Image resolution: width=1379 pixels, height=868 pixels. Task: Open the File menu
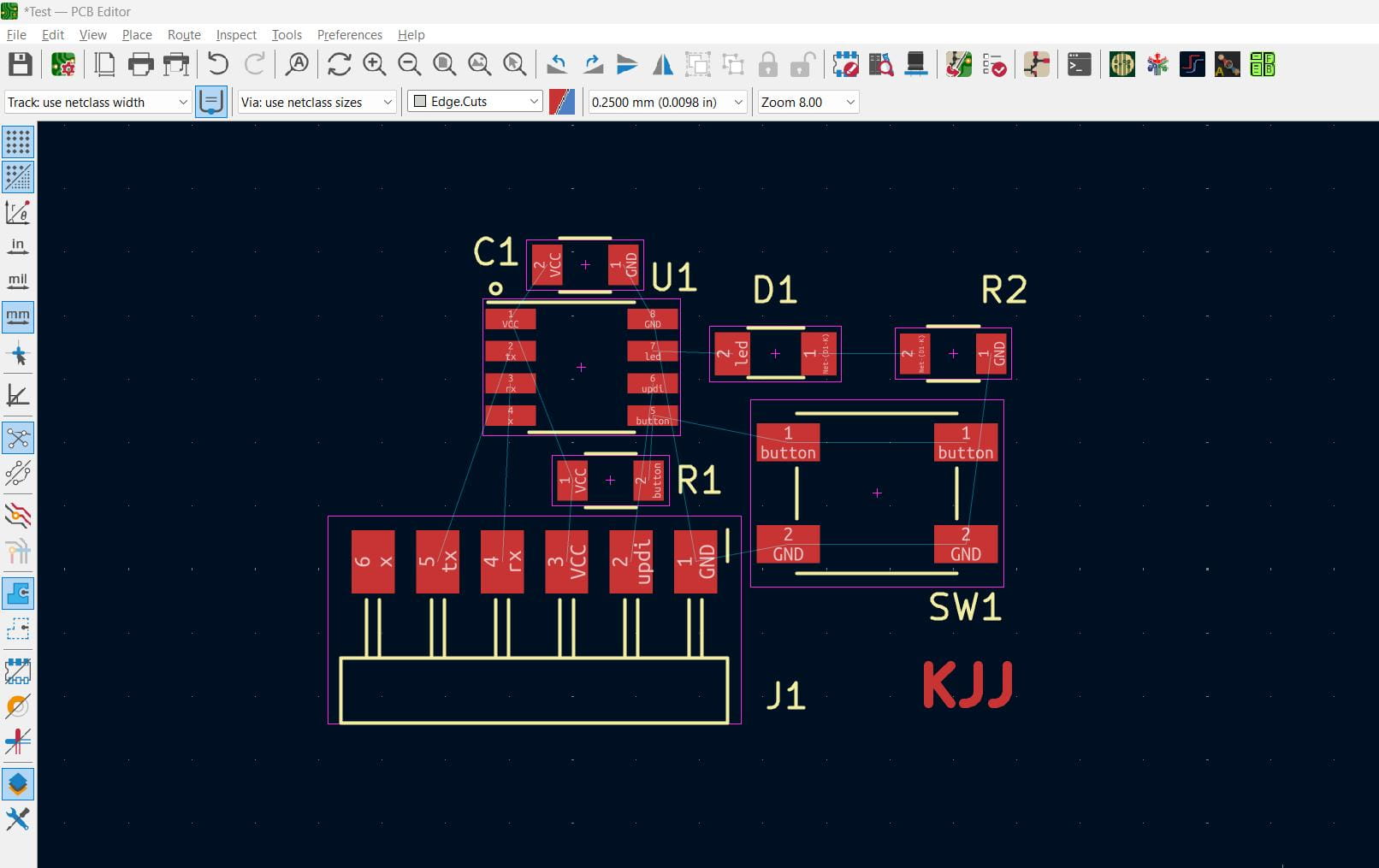[x=16, y=34]
